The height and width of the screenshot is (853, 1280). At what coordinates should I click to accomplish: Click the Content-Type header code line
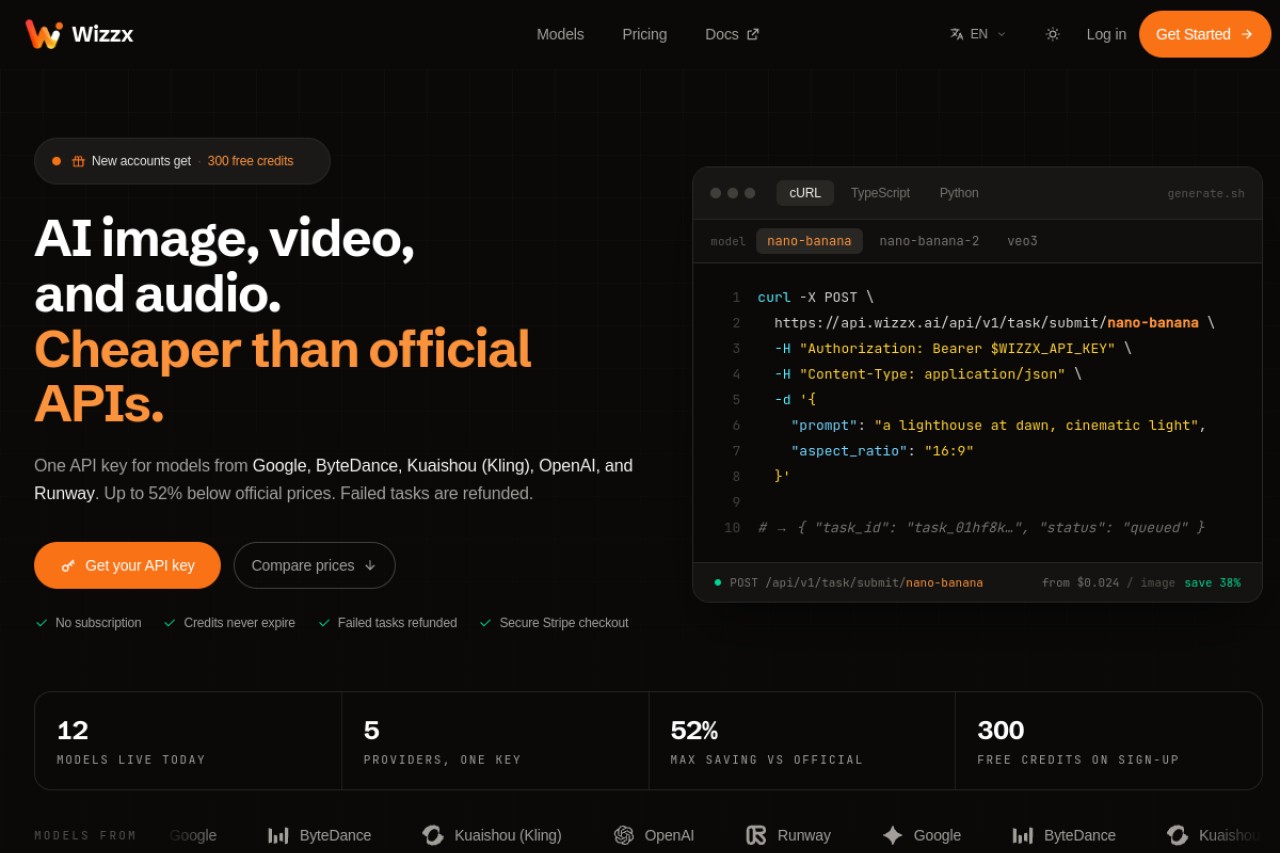[928, 374]
